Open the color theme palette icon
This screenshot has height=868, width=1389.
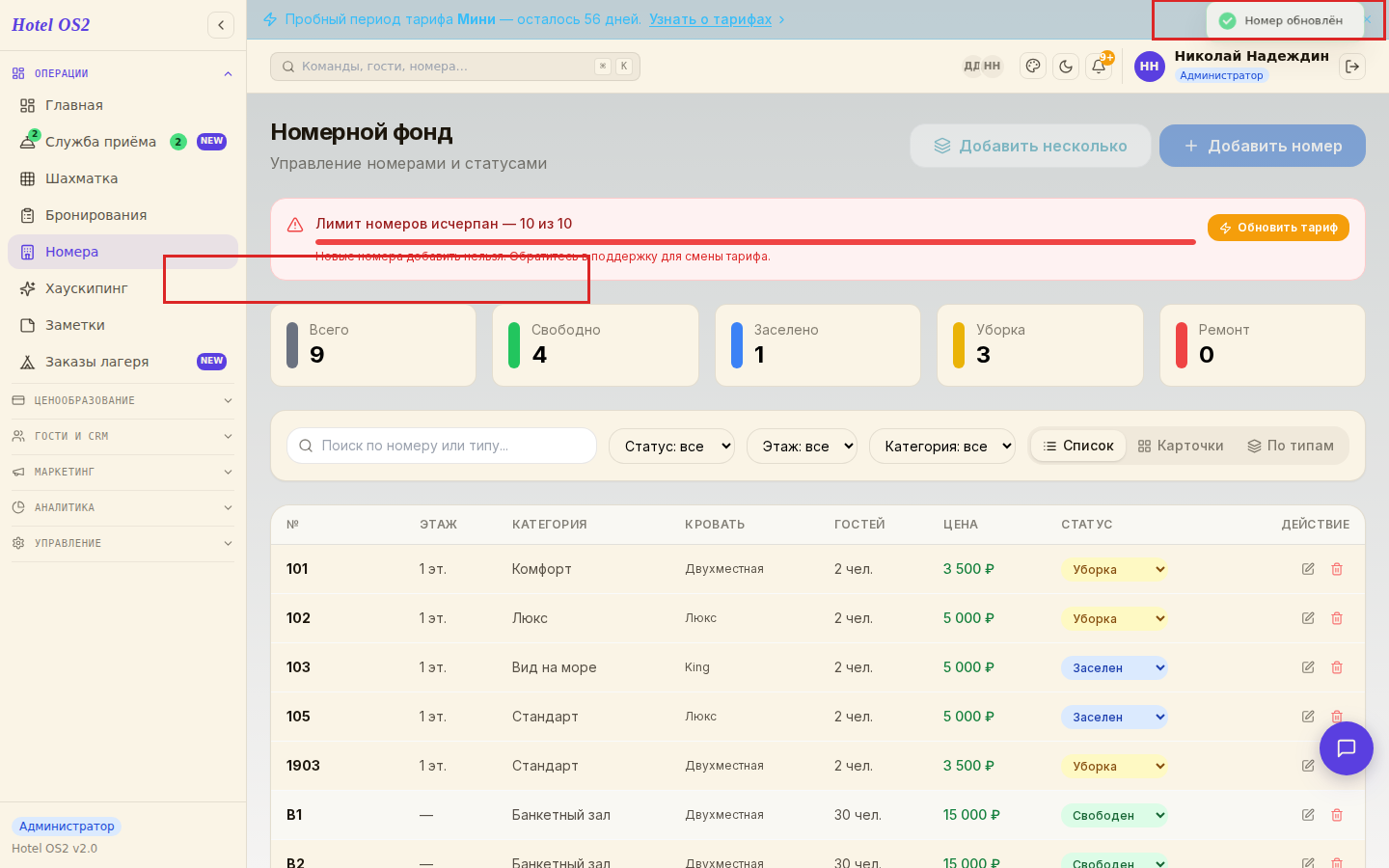[1033, 67]
